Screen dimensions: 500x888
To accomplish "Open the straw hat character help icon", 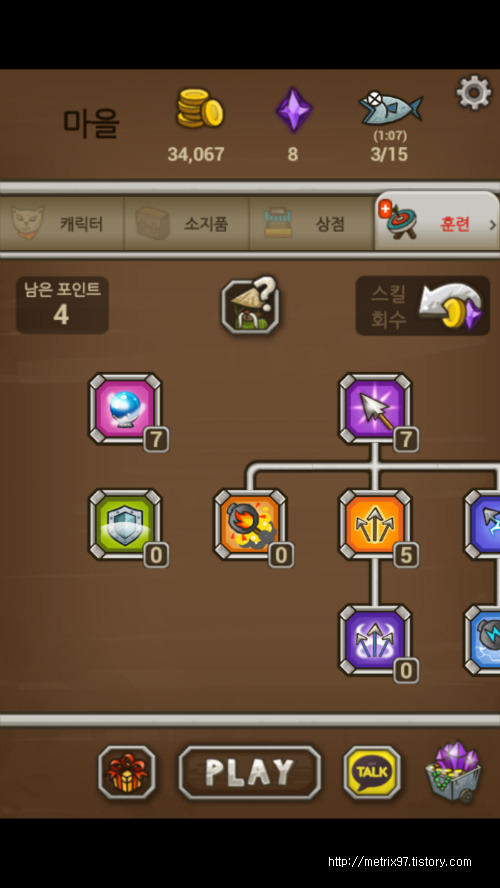I will click(x=250, y=305).
